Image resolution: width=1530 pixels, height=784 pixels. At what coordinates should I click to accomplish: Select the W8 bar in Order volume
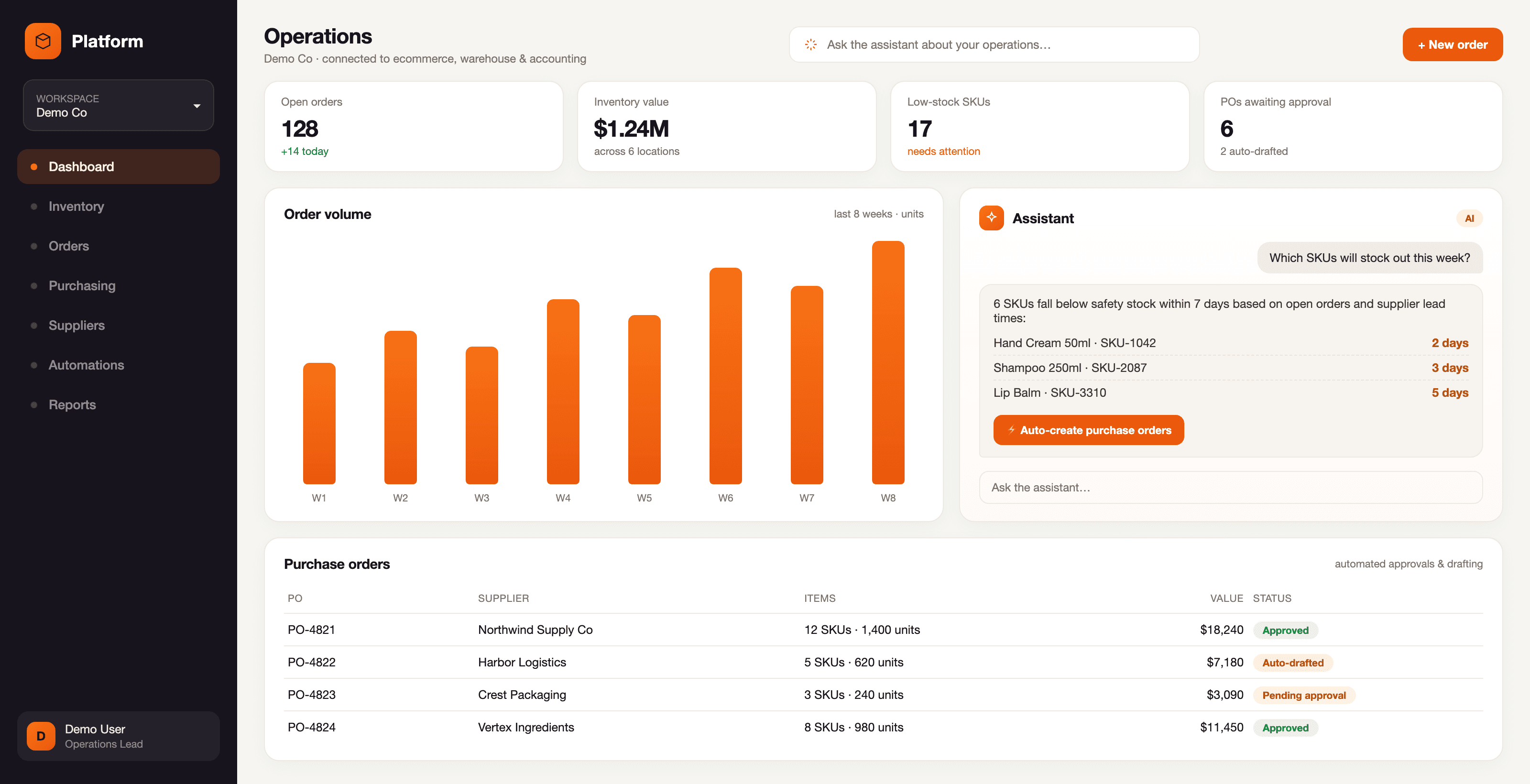888,362
